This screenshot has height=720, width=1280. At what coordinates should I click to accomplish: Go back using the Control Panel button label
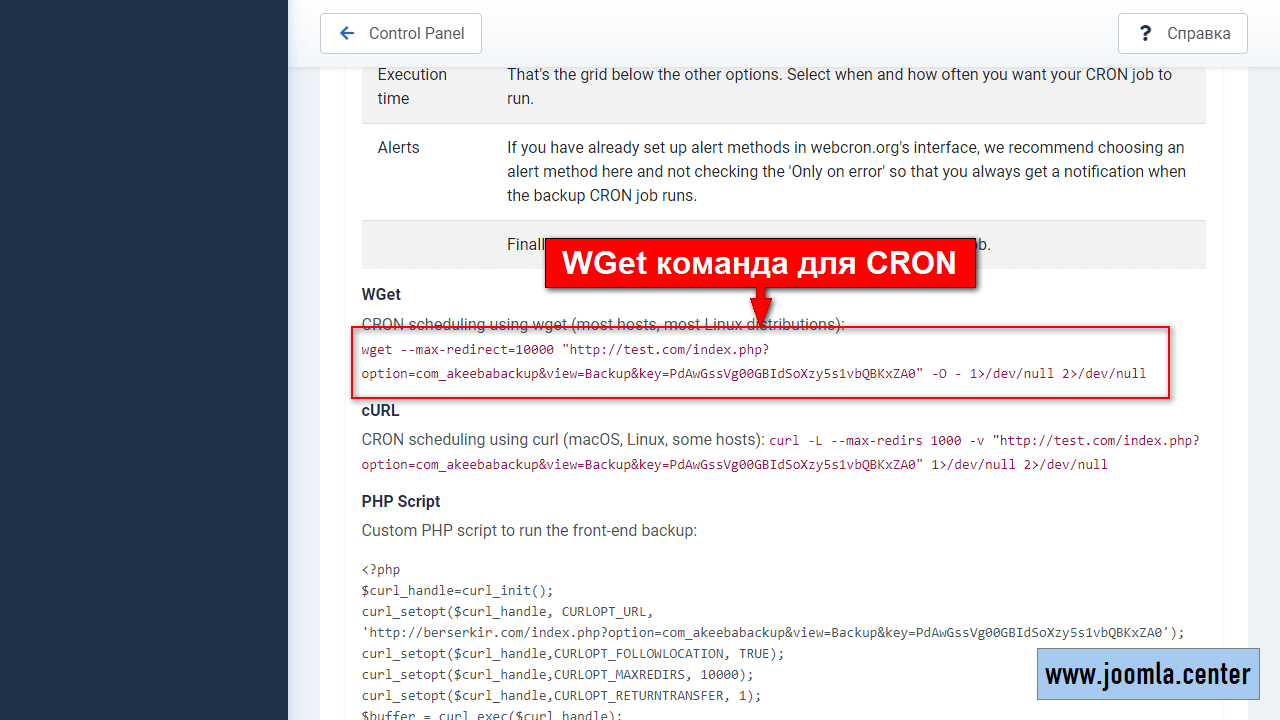point(416,33)
